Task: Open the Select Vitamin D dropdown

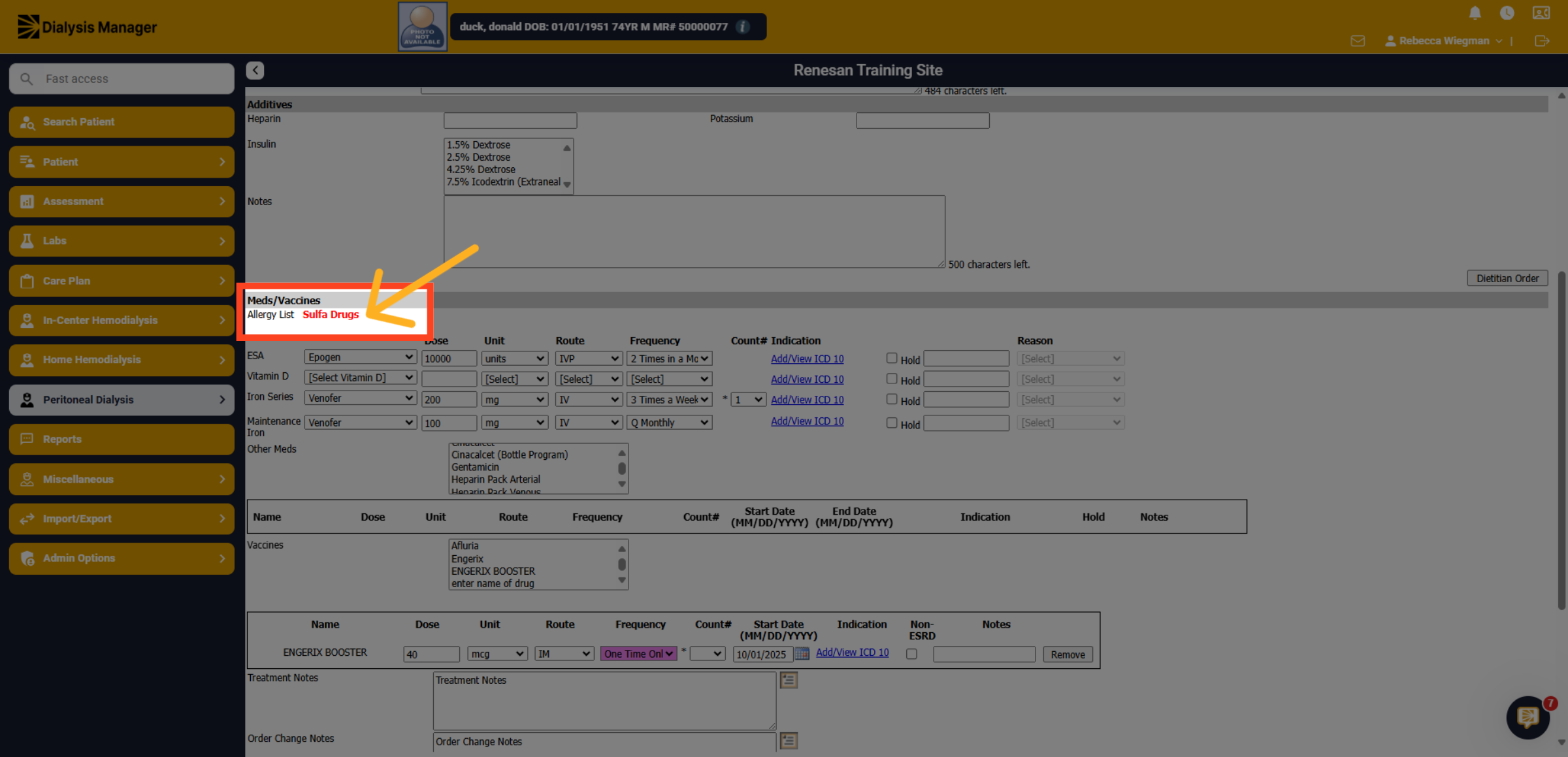Action: pos(360,378)
